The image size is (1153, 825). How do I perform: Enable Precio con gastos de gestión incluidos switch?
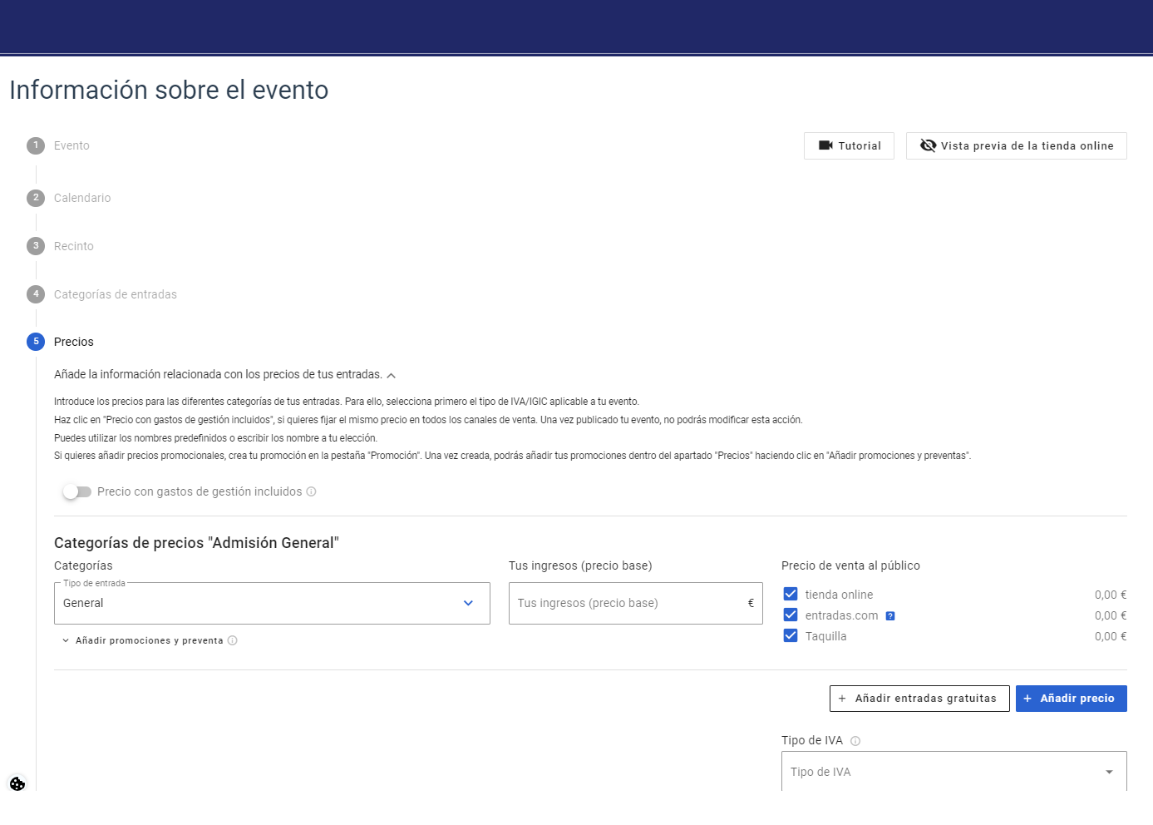pos(76,492)
